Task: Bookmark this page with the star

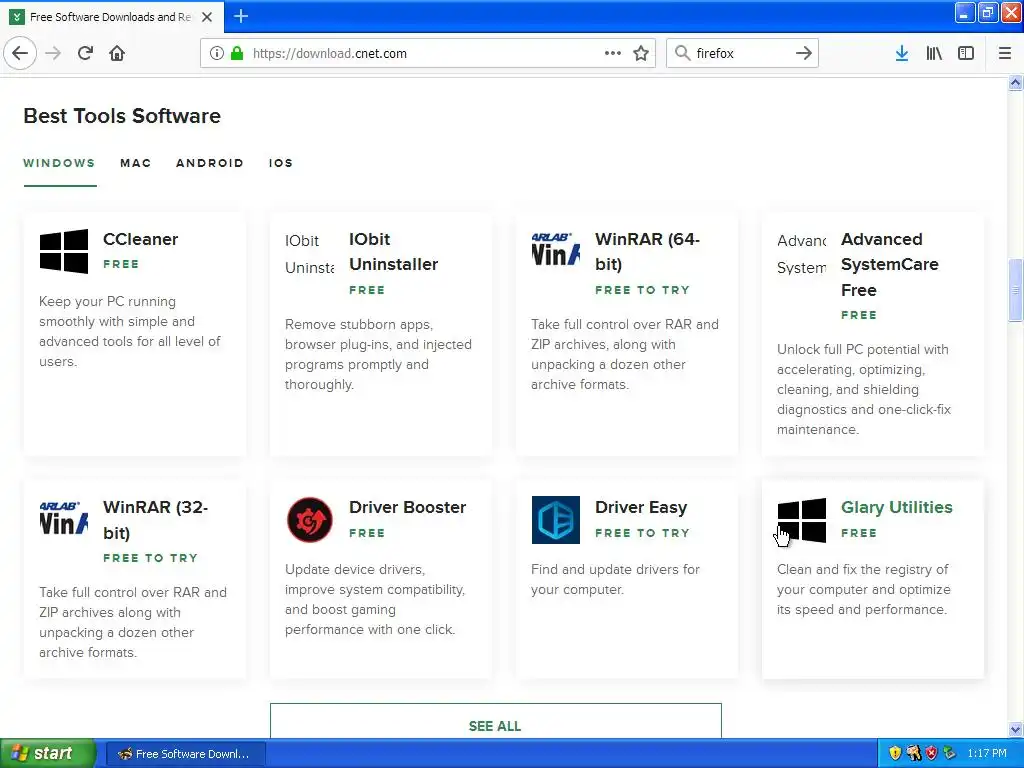Action: click(641, 53)
